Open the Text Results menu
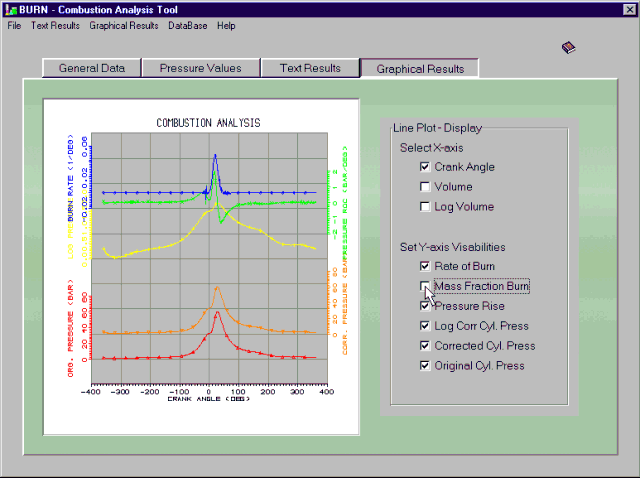The height and width of the screenshot is (478, 640). click(55, 26)
